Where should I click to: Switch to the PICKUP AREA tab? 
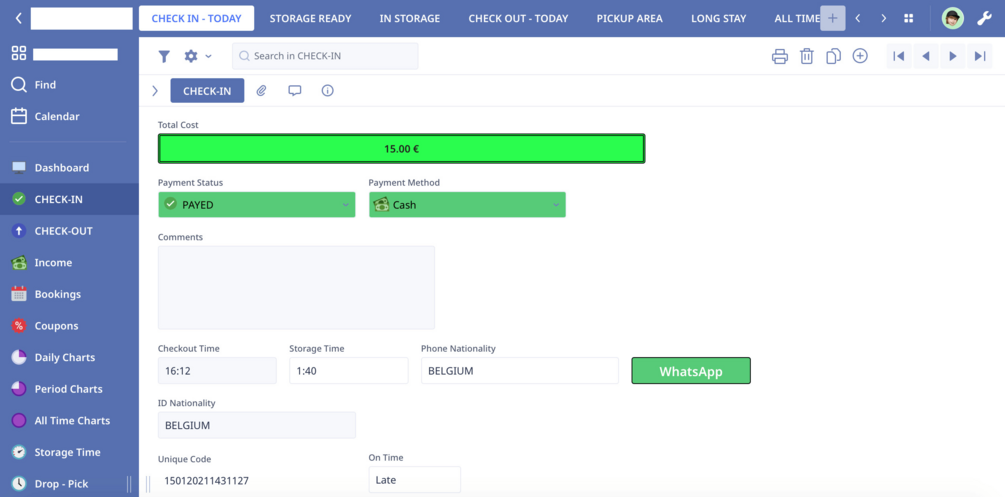[629, 19]
